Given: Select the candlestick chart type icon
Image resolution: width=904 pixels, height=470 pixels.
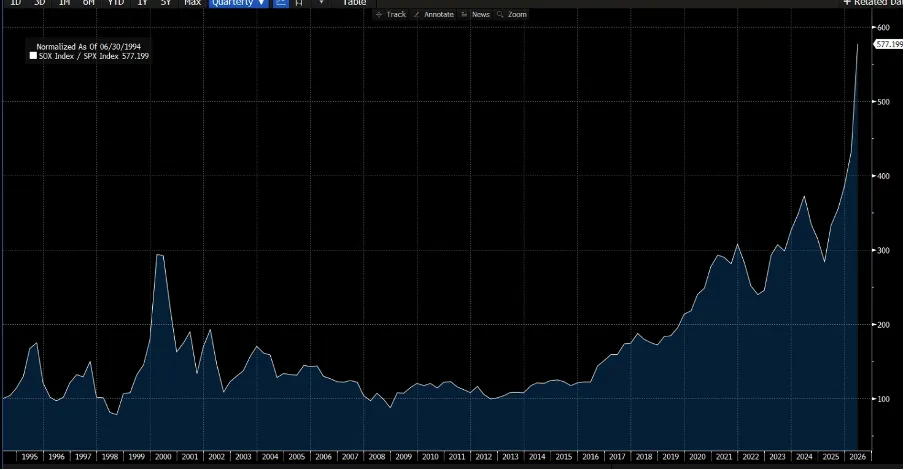Looking at the screenshot, I should pos(299,3).
